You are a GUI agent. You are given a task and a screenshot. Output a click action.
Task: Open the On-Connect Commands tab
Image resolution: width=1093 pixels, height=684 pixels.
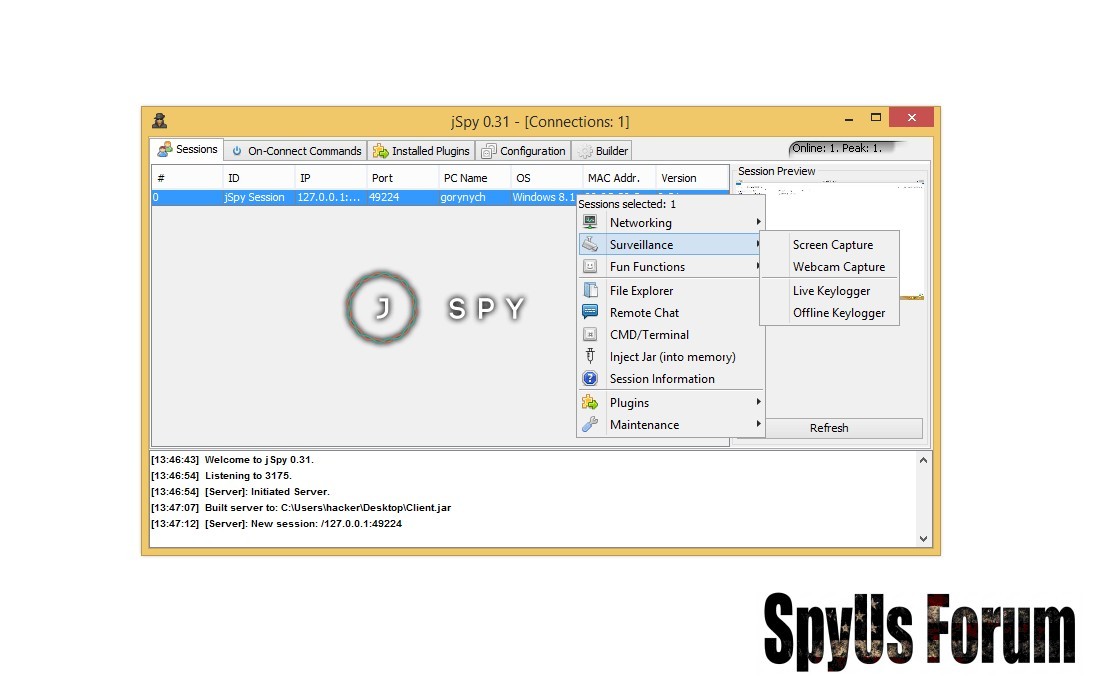[295, 151]
